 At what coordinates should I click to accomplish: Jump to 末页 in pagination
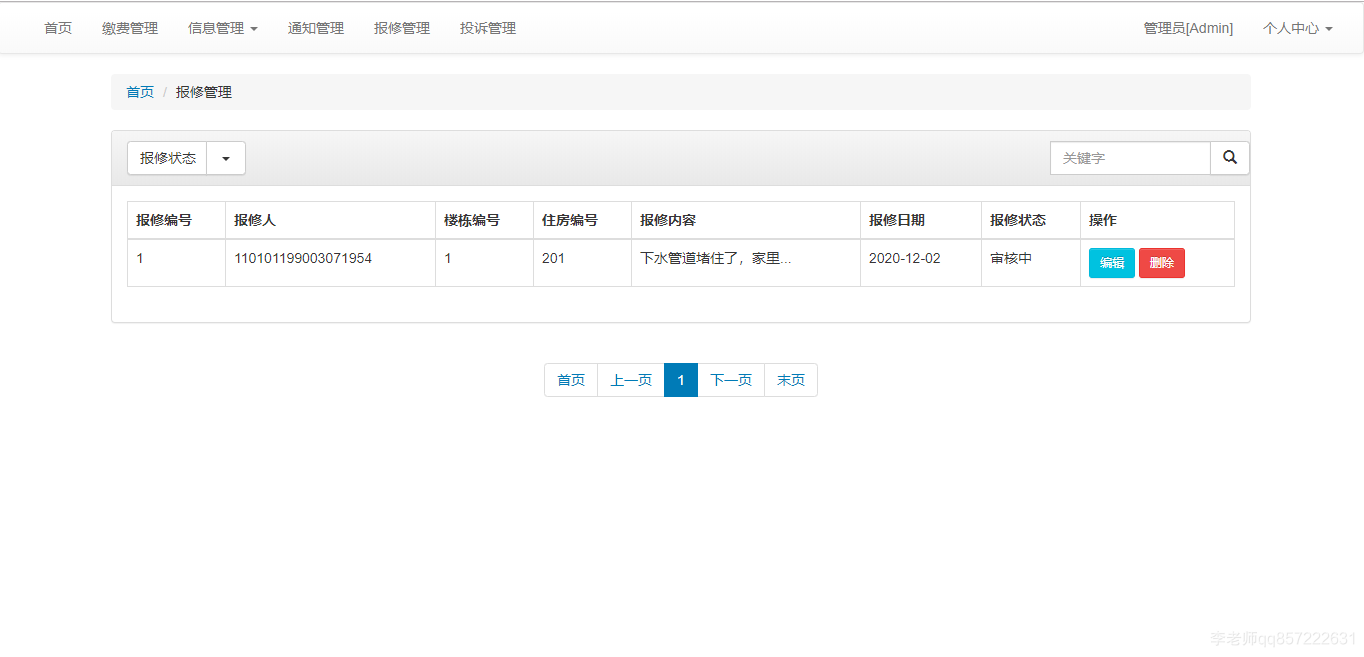[x=790, y=380]
